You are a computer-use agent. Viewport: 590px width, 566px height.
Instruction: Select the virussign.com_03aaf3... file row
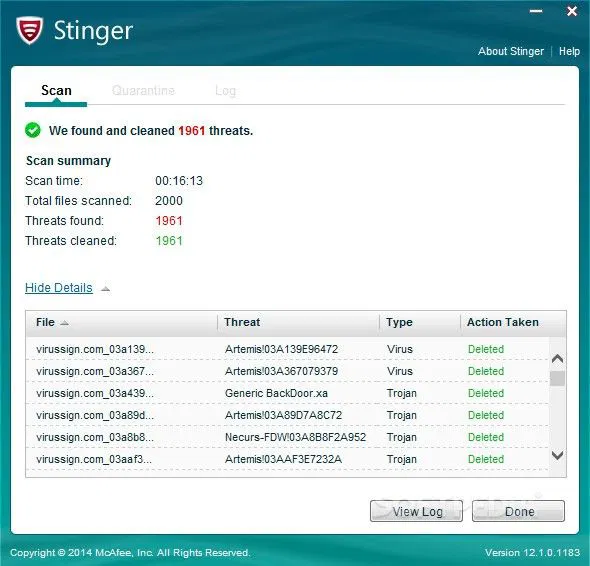click(x=287, y=459)
